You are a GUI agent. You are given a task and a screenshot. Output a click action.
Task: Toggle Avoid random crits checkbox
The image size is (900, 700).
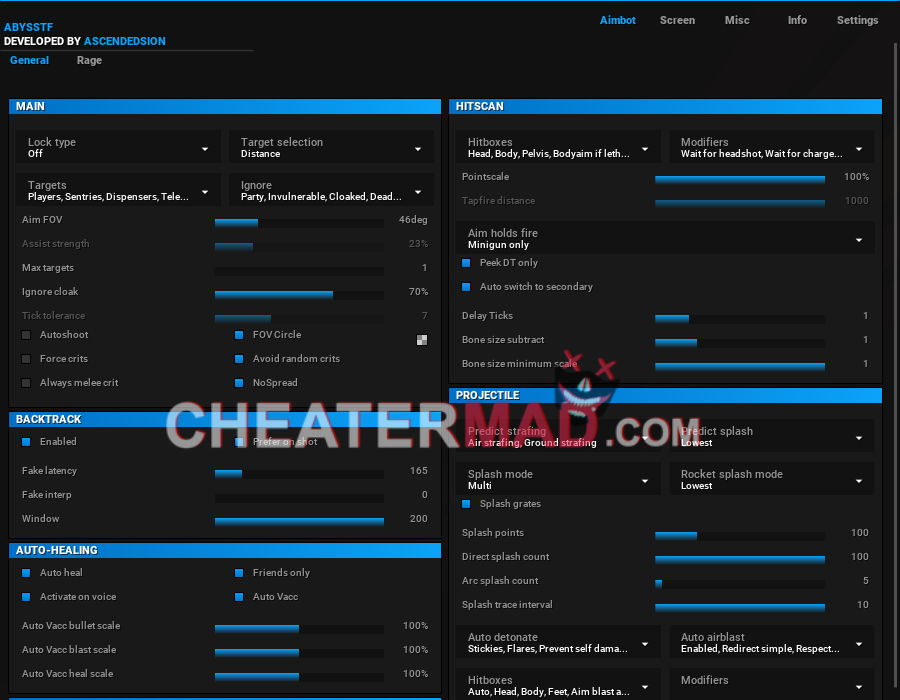(239, 359)
